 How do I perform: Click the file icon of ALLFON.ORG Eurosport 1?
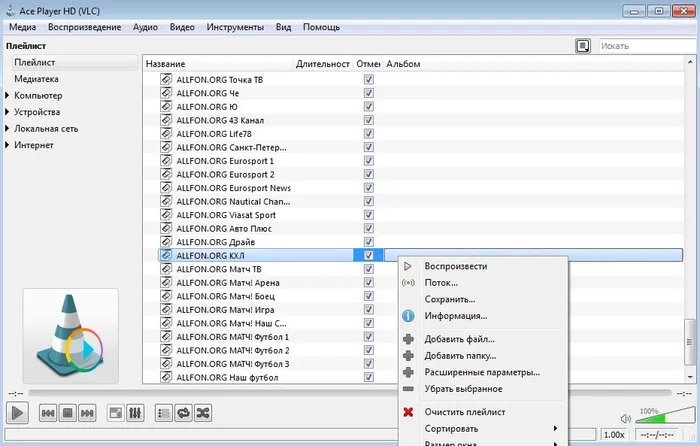pos(166,161)
